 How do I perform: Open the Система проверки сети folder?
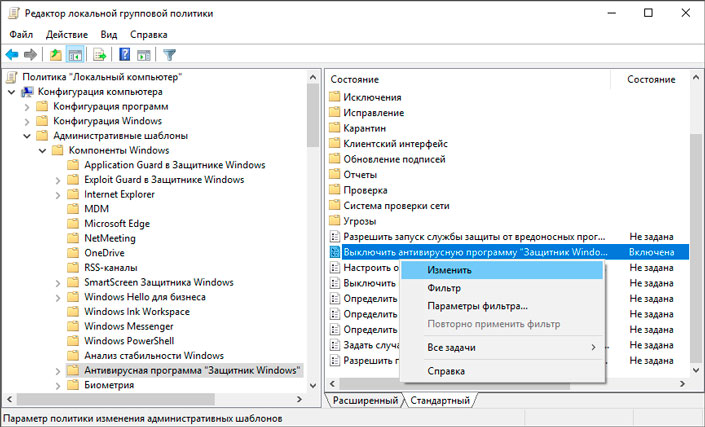pyautogui.click(x=396, y=206)
